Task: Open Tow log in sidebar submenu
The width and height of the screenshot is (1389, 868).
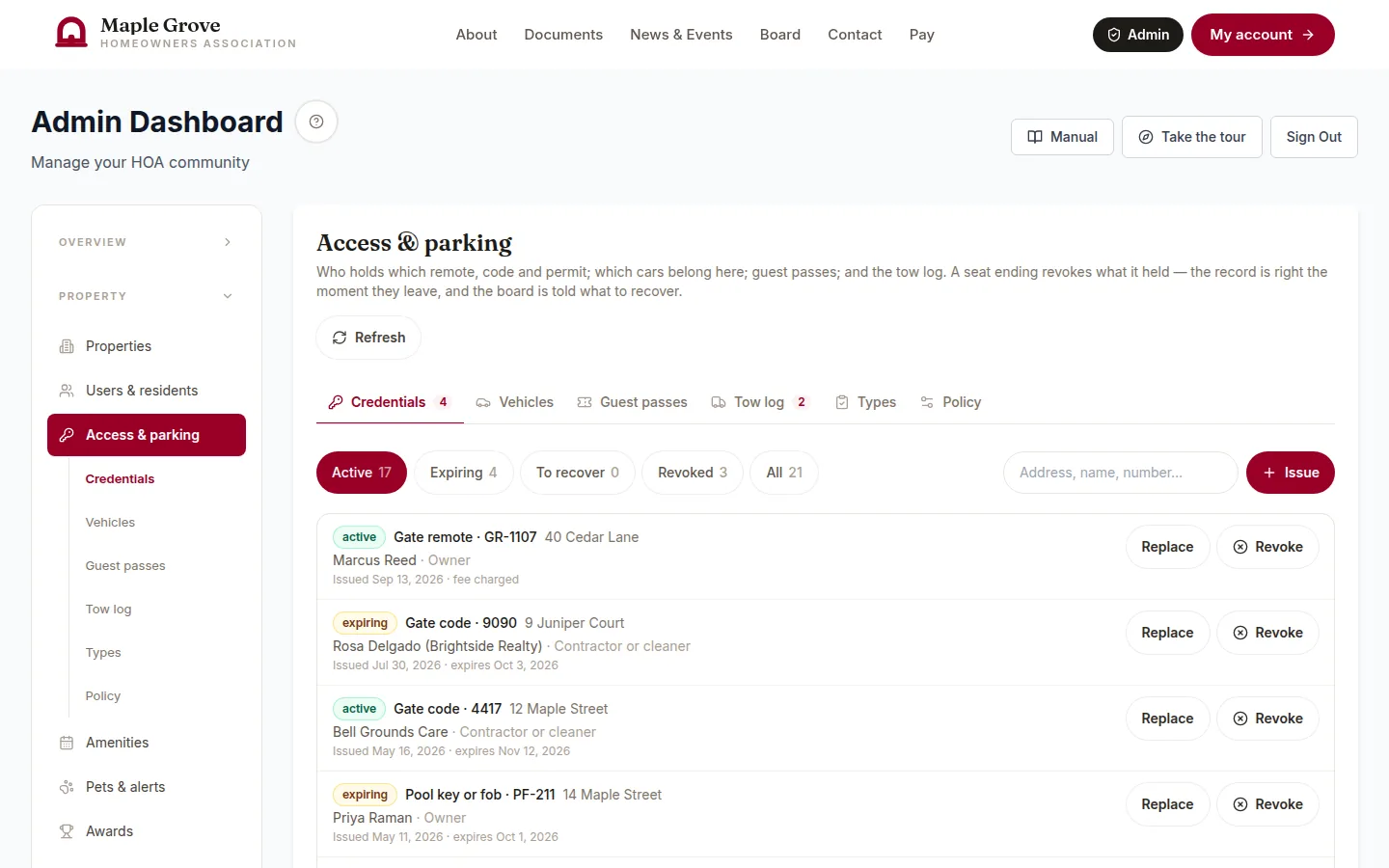Action: (x=108, y=610)
